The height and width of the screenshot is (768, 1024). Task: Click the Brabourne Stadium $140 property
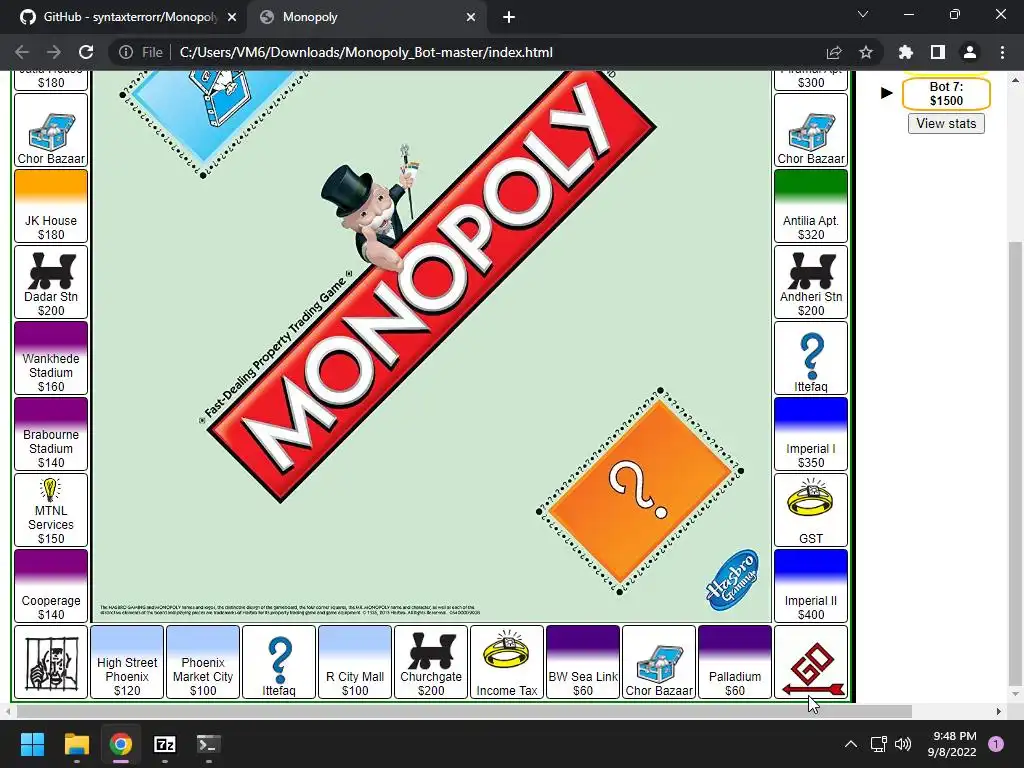click(x=51, y=434)
